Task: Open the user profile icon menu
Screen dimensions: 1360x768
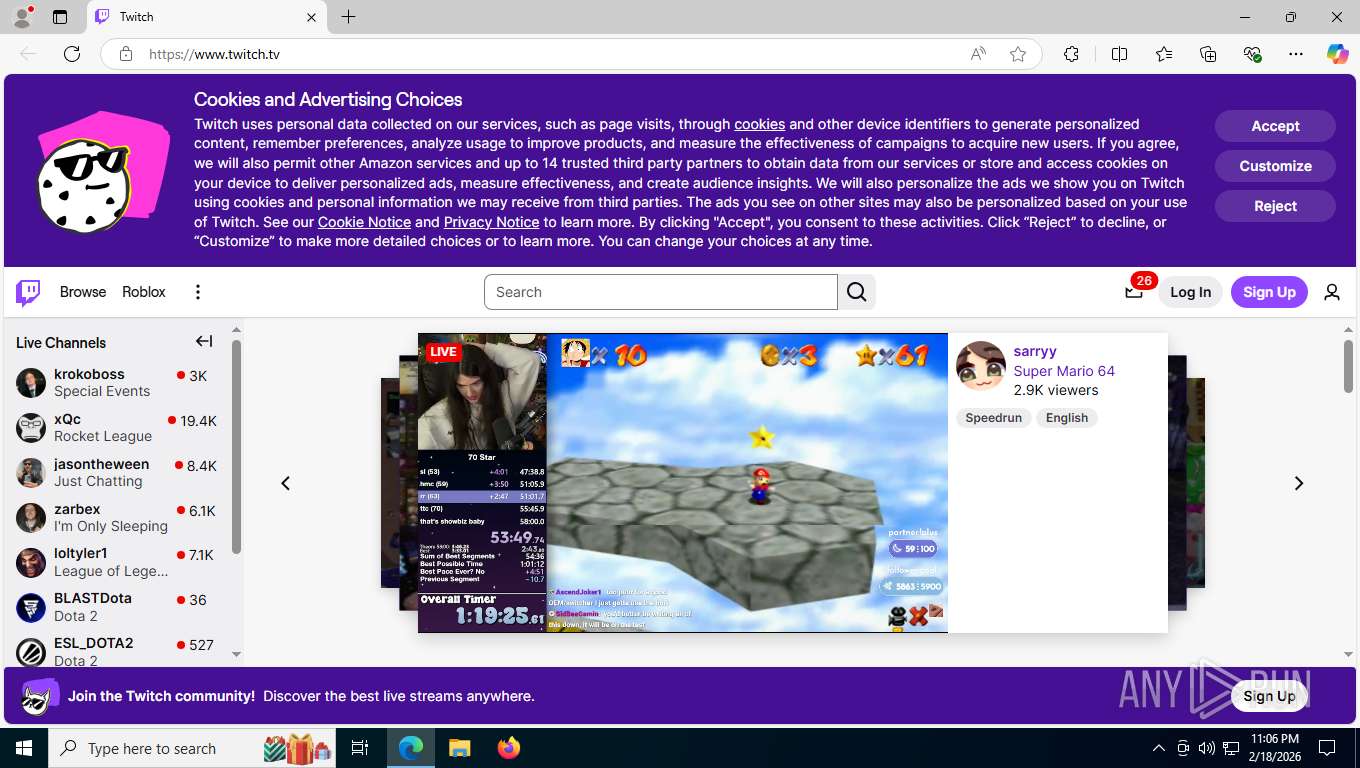Action: [1332, 292]
